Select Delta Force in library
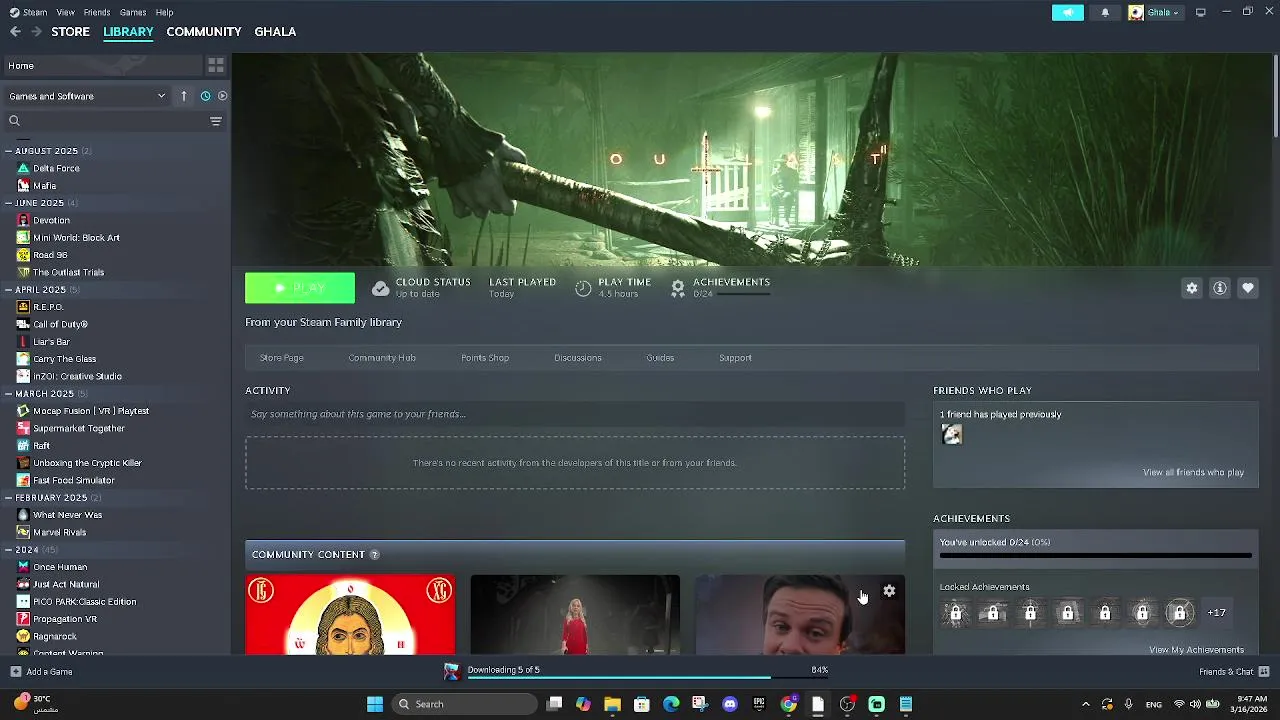 click(x=56, y=168)
